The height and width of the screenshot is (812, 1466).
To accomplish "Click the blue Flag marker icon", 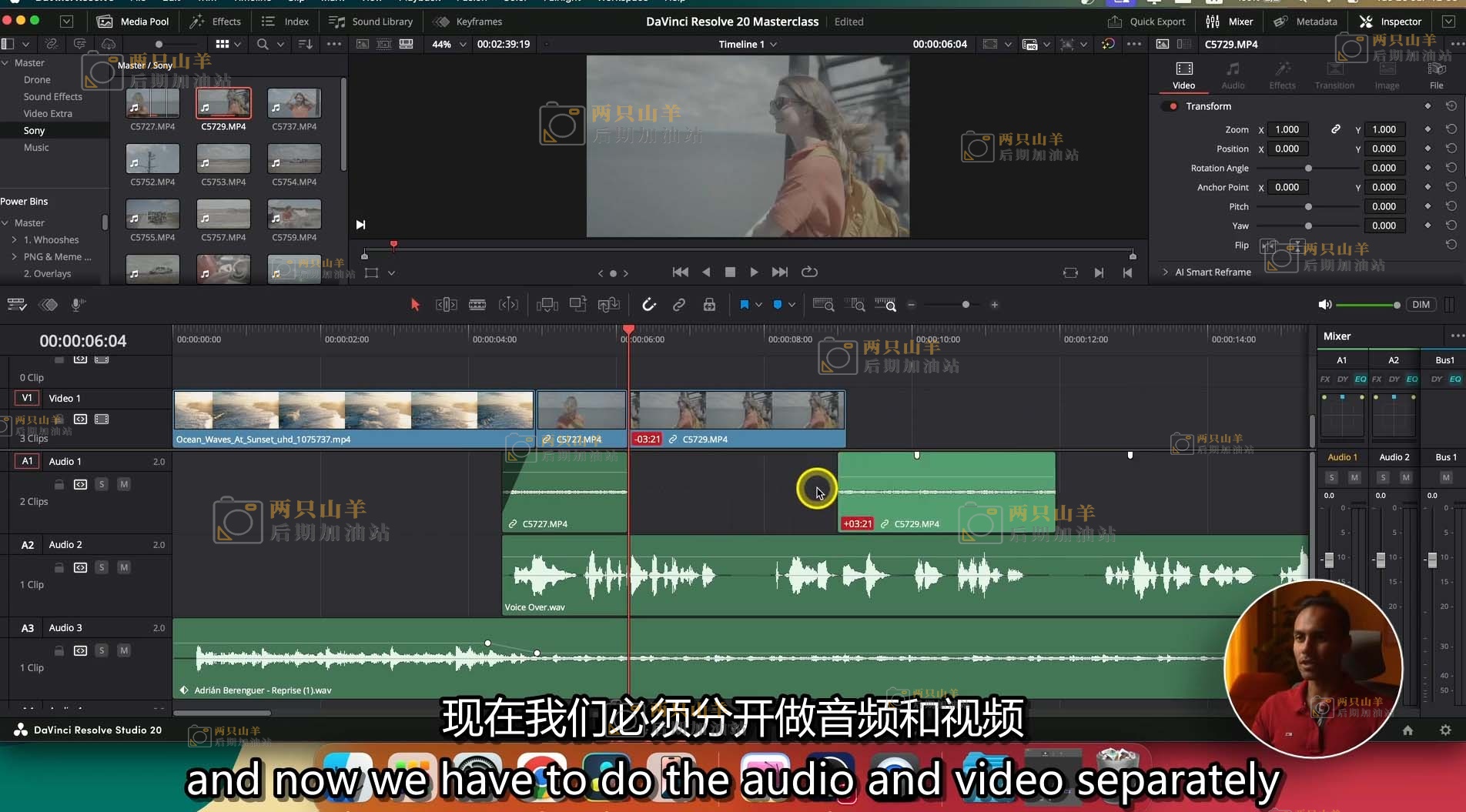I will tap(744, 305).
